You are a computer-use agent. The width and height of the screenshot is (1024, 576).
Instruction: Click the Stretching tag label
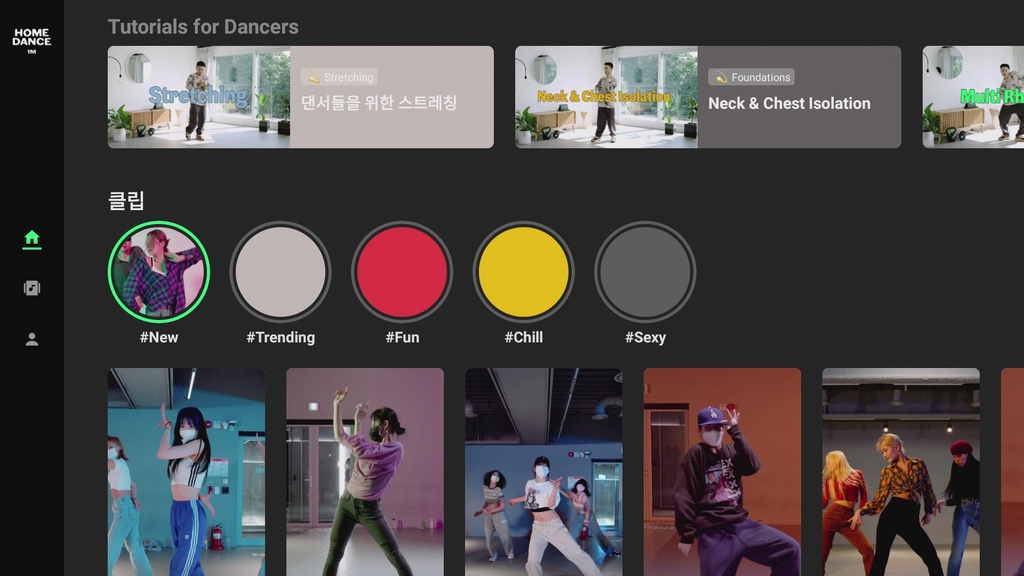click(x=340, y=77)
